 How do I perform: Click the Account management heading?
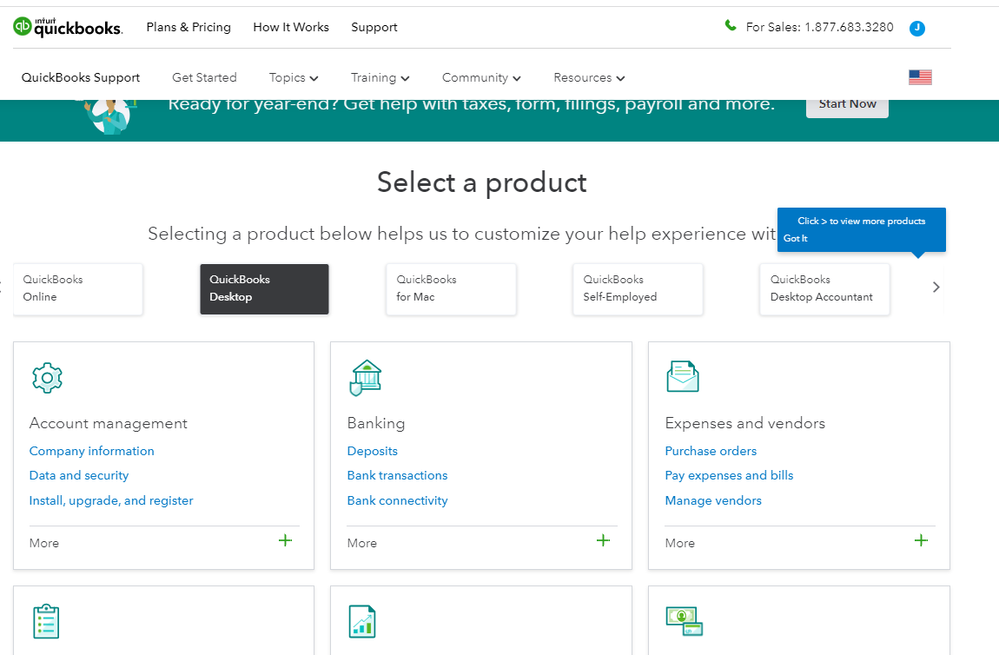point(108,423)
